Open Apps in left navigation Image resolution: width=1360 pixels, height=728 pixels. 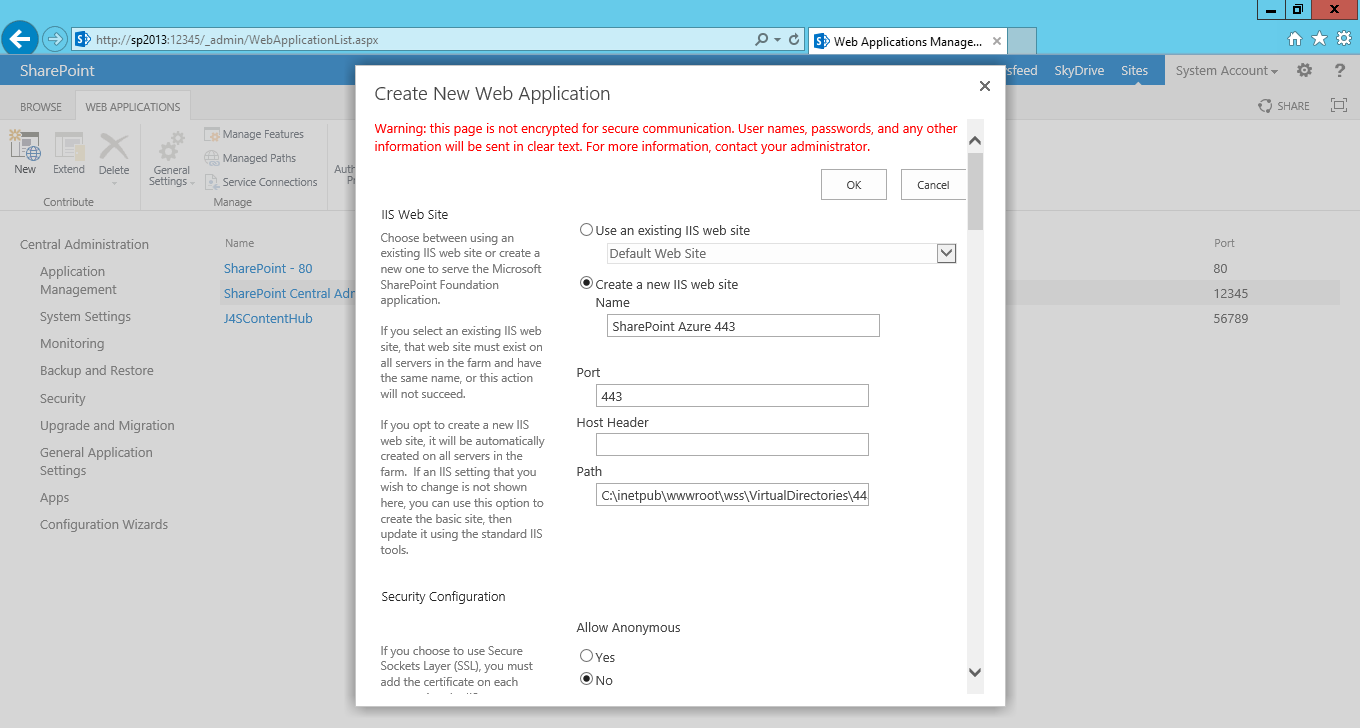click(55, 498)
